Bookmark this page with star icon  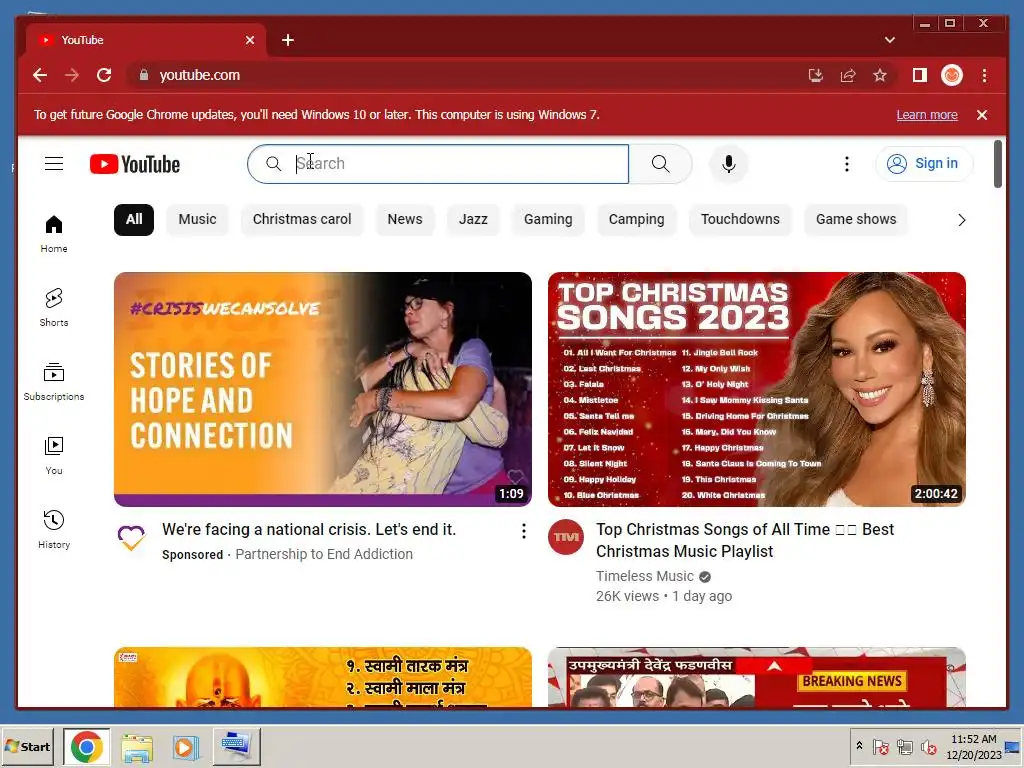pos(880,75)
